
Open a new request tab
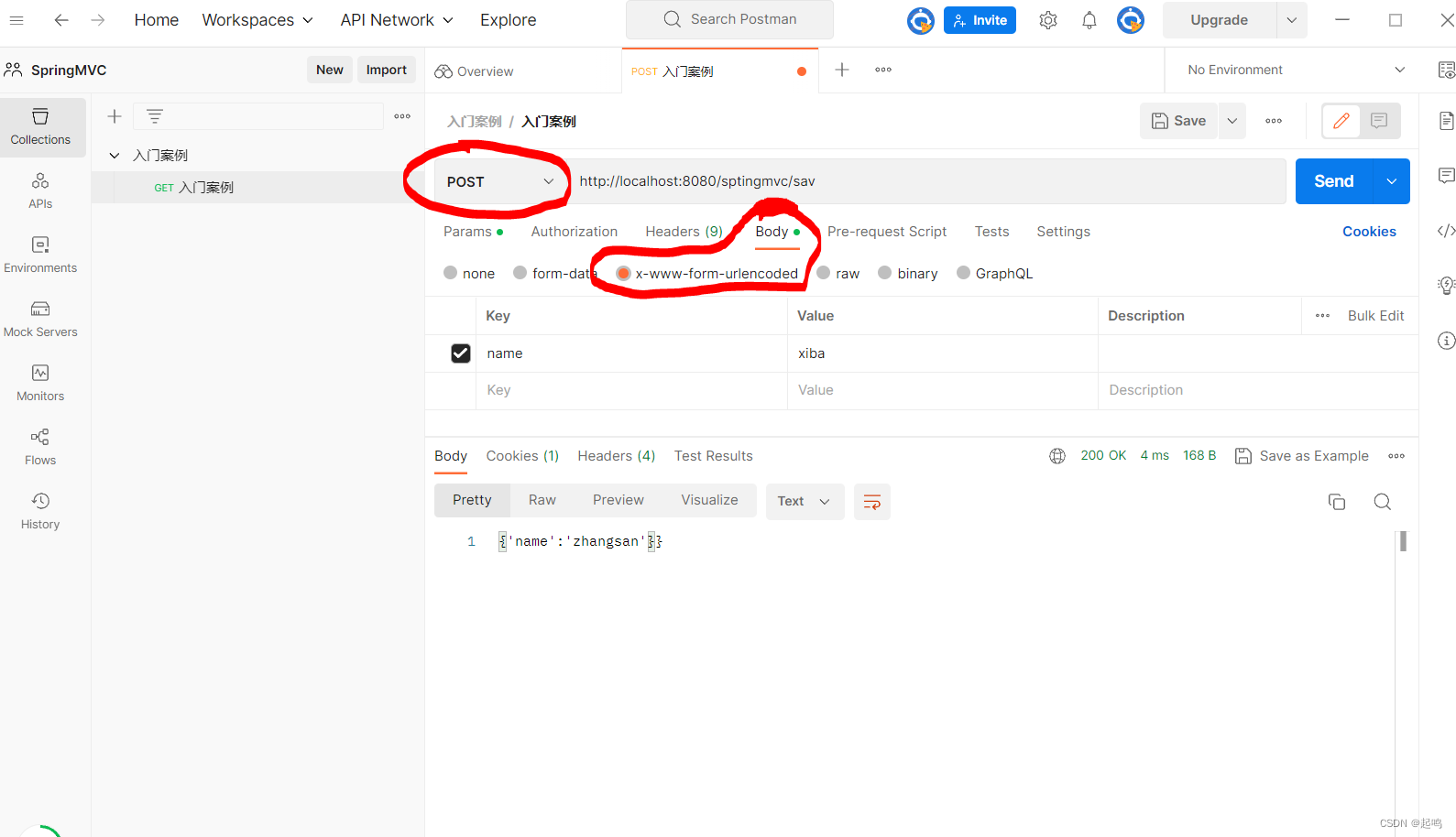point(842,70)
